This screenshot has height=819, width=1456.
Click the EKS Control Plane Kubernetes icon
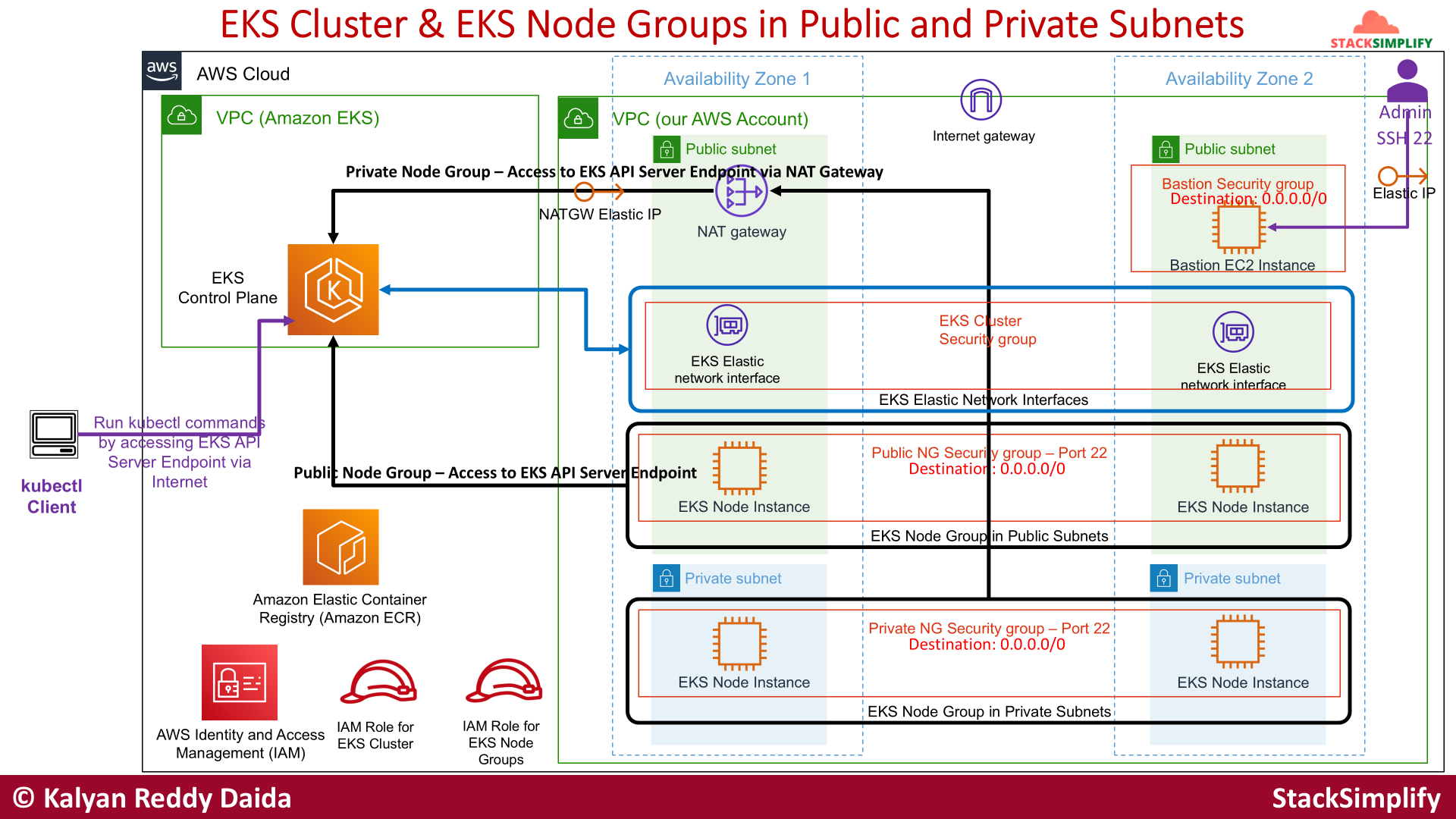(333, 290)
